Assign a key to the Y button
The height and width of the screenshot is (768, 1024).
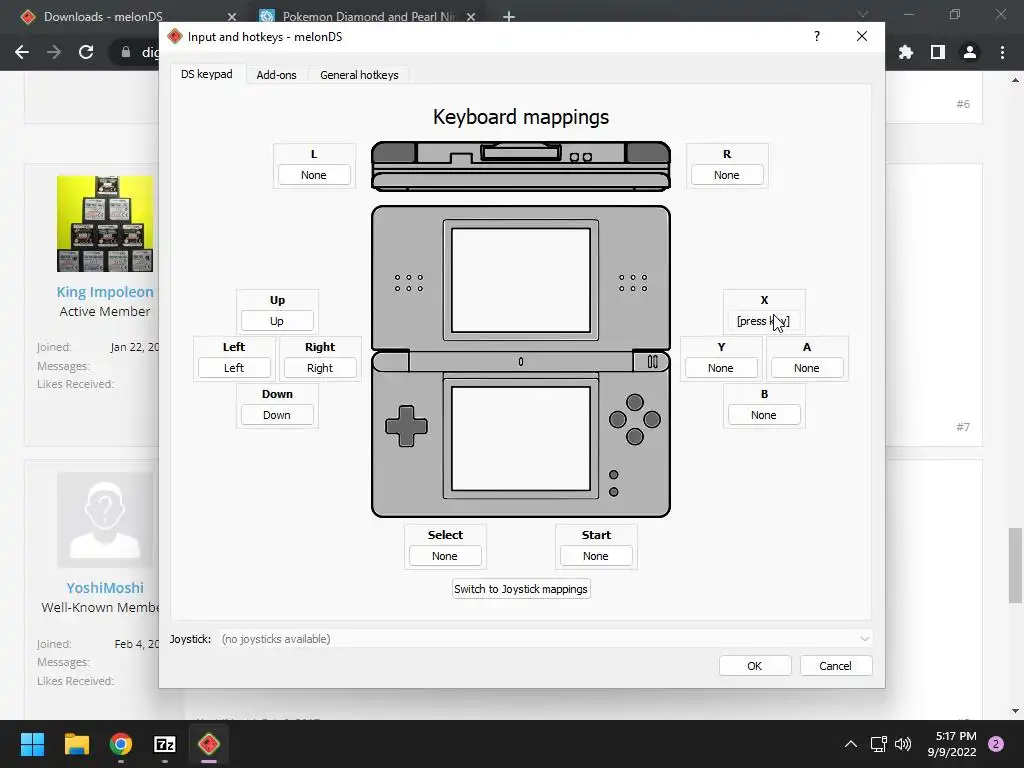[x=721, y=368]
